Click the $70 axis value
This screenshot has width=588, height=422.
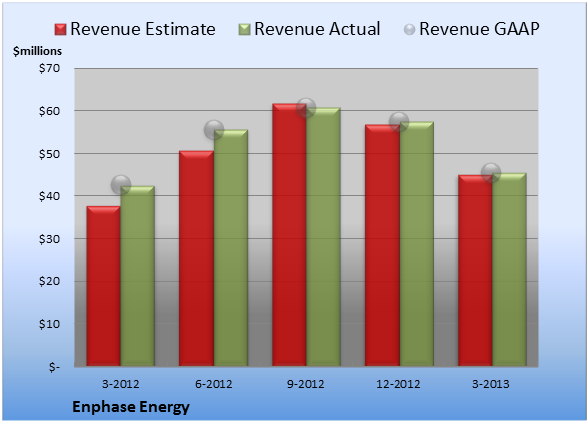tap(49, 68)
